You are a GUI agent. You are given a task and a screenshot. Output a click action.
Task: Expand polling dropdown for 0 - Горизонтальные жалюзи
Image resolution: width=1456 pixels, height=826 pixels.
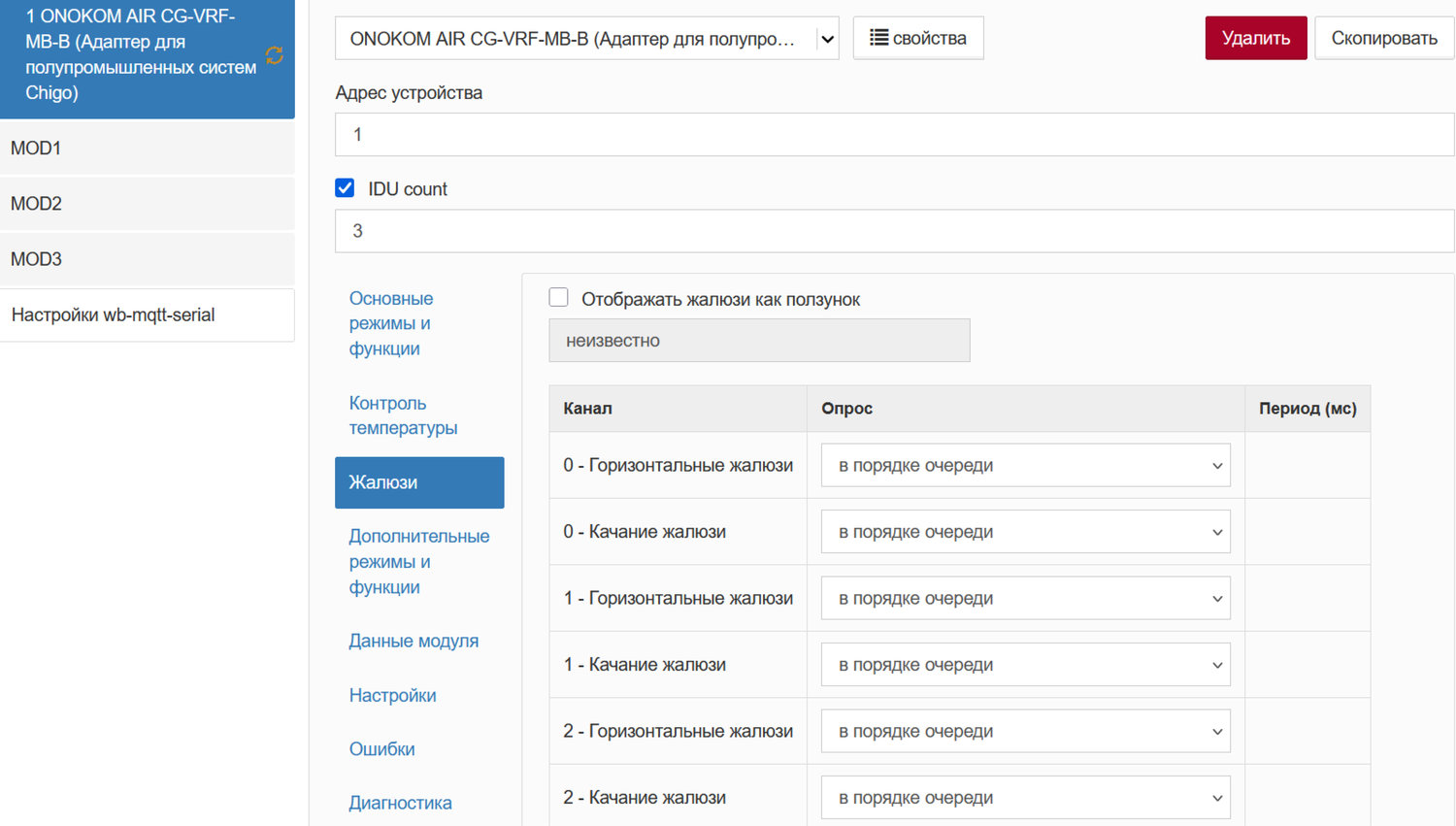coord(1025,465)
